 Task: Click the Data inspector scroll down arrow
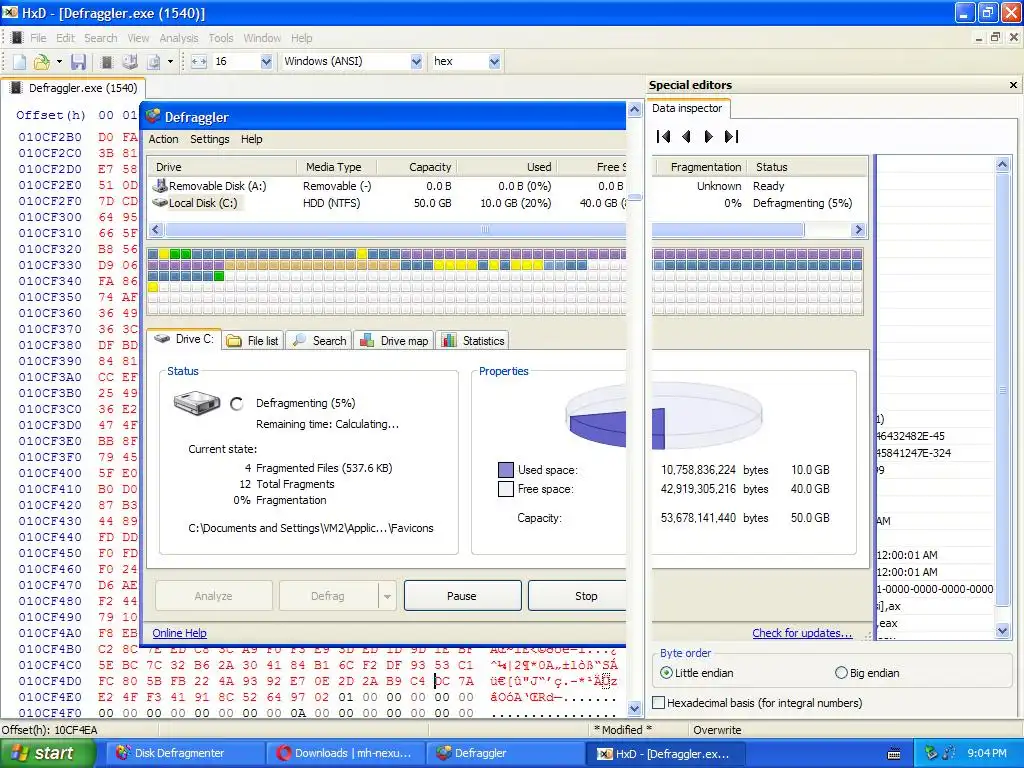pos(1002,631)
